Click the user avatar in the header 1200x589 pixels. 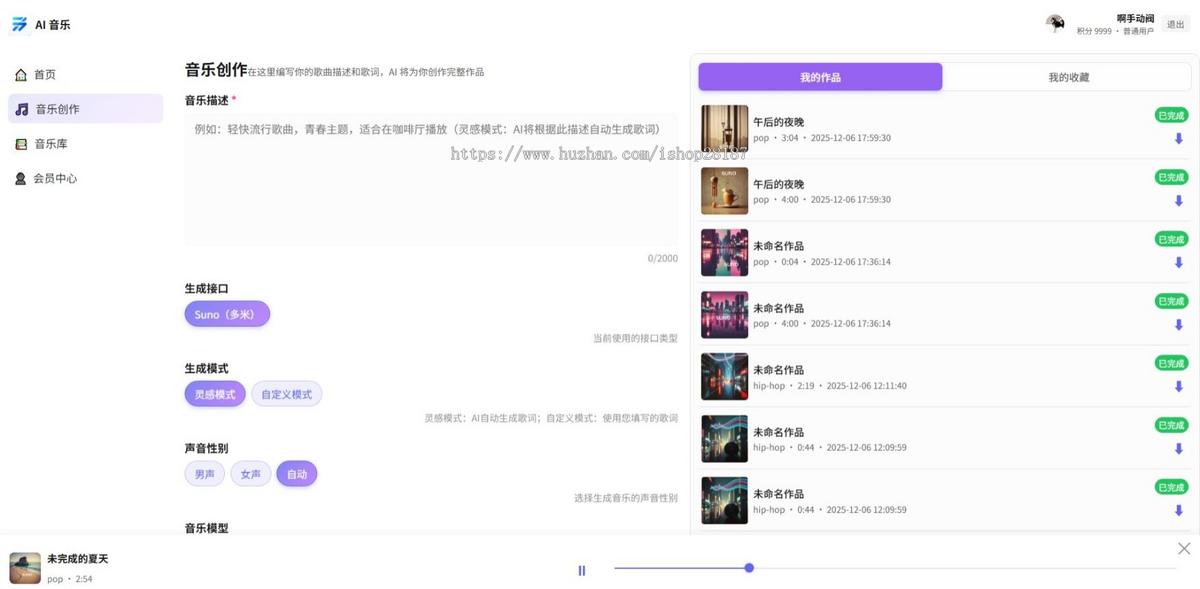click(1055, 23)
